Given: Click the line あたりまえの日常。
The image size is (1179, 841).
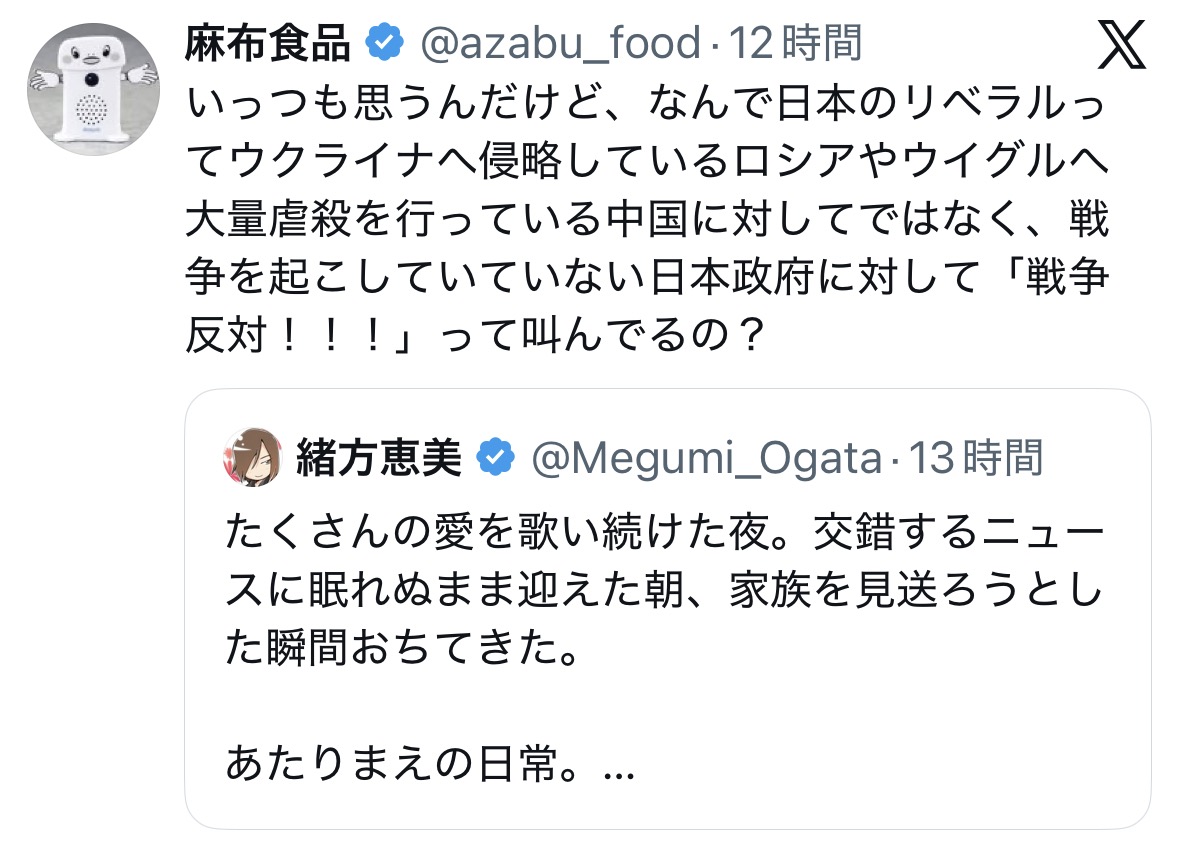Looking at the screenshot, I should click(412, 768).
